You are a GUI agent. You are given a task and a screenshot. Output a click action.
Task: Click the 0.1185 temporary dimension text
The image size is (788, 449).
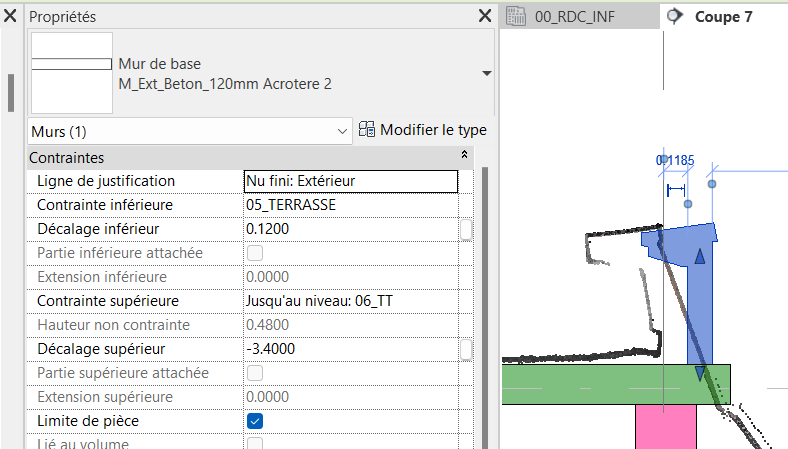(675, 160)
